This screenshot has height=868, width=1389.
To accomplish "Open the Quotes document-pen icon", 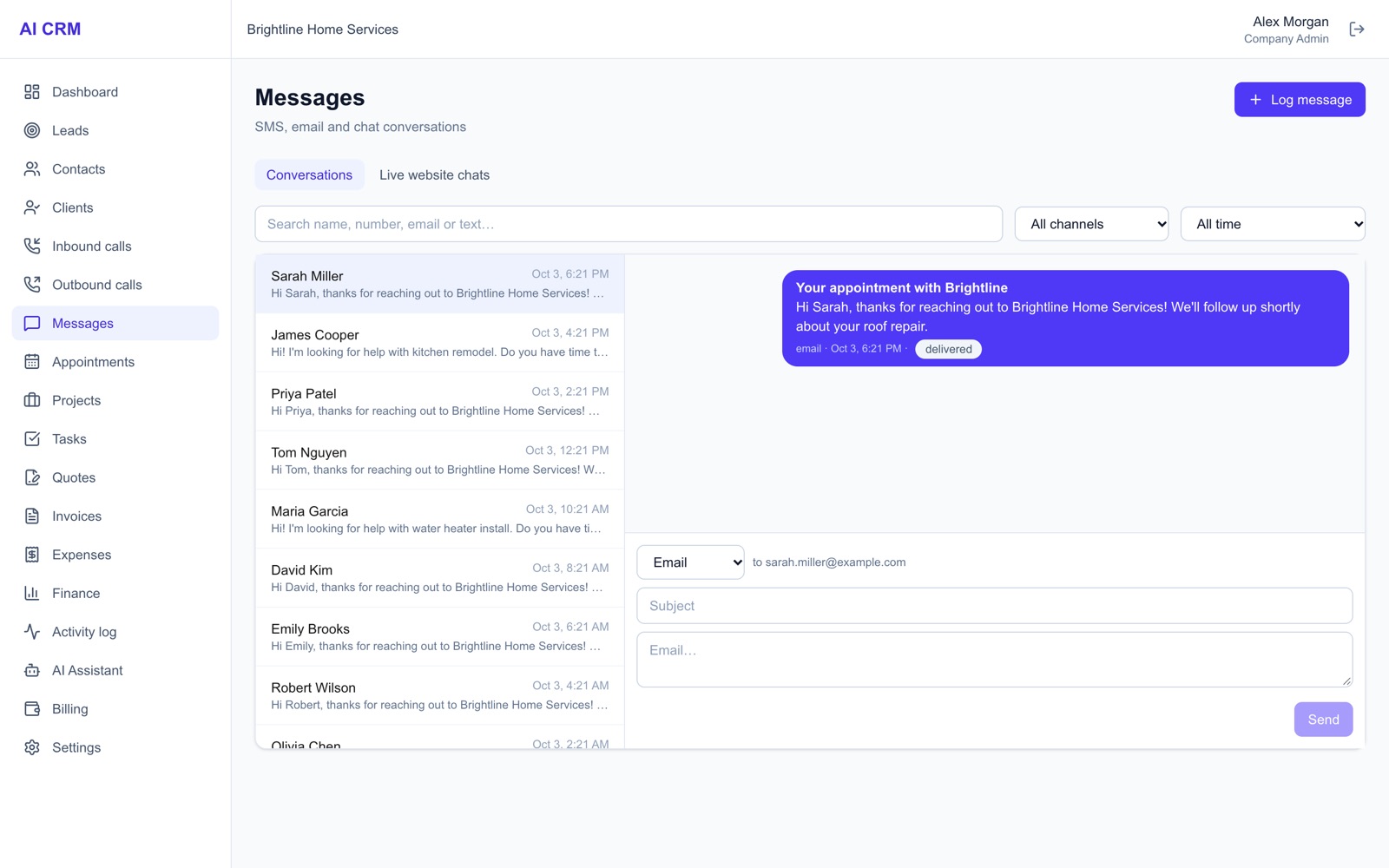I will 32,477.
